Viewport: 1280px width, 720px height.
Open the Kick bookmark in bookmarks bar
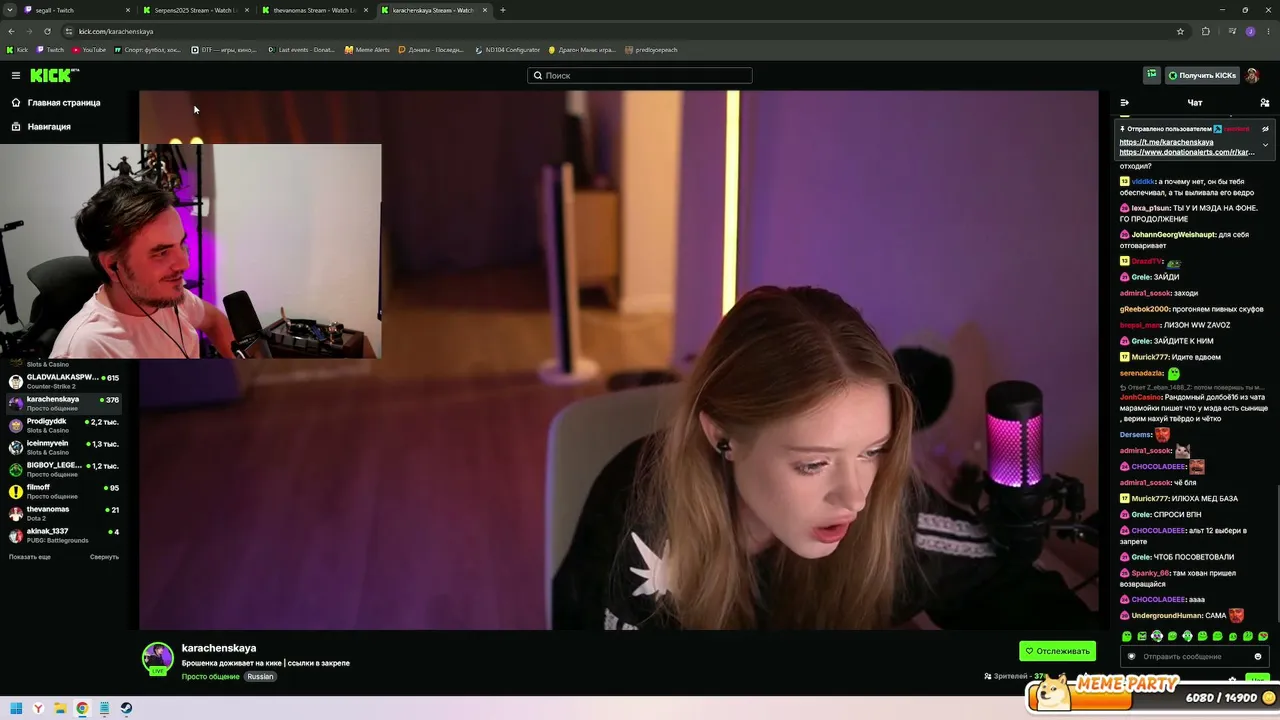(18, 50)
